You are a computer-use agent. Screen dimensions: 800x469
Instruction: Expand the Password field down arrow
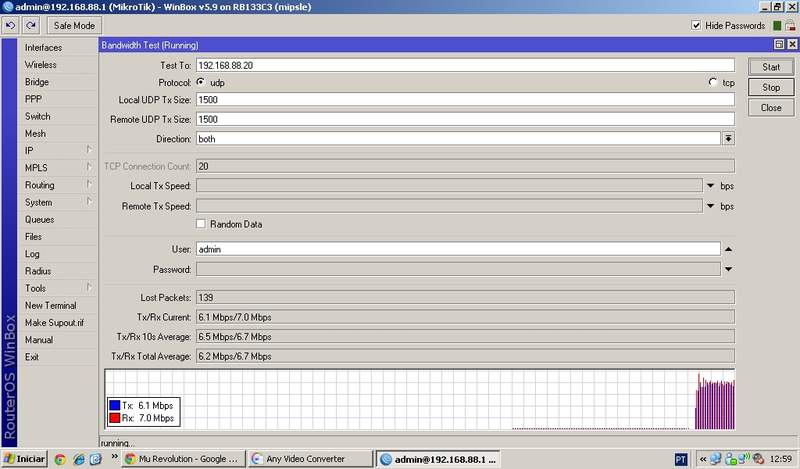pos(729,269)
